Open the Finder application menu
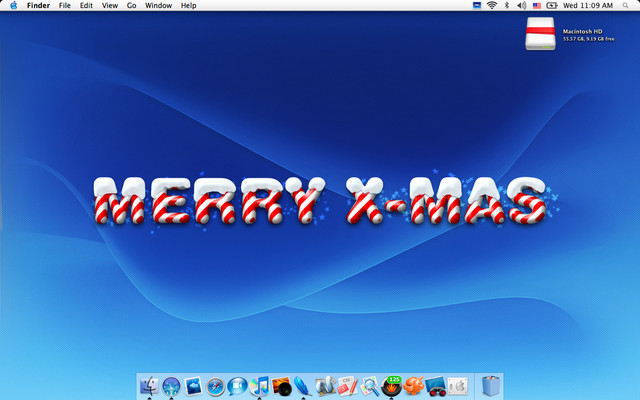This screenshot has width=640, height=400. click(38, 5)
